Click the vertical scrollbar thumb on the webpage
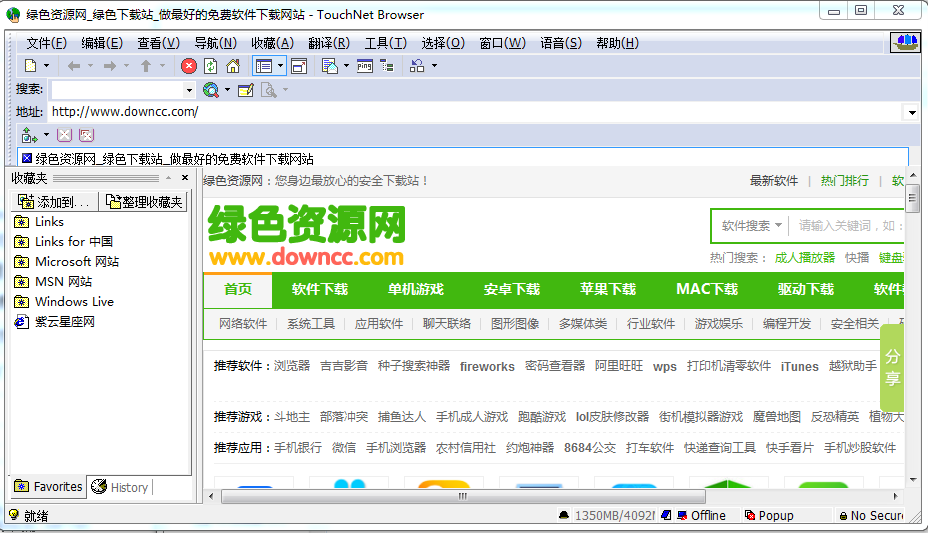This screenshot has width=928, height=533. click(x=912, y=198)
